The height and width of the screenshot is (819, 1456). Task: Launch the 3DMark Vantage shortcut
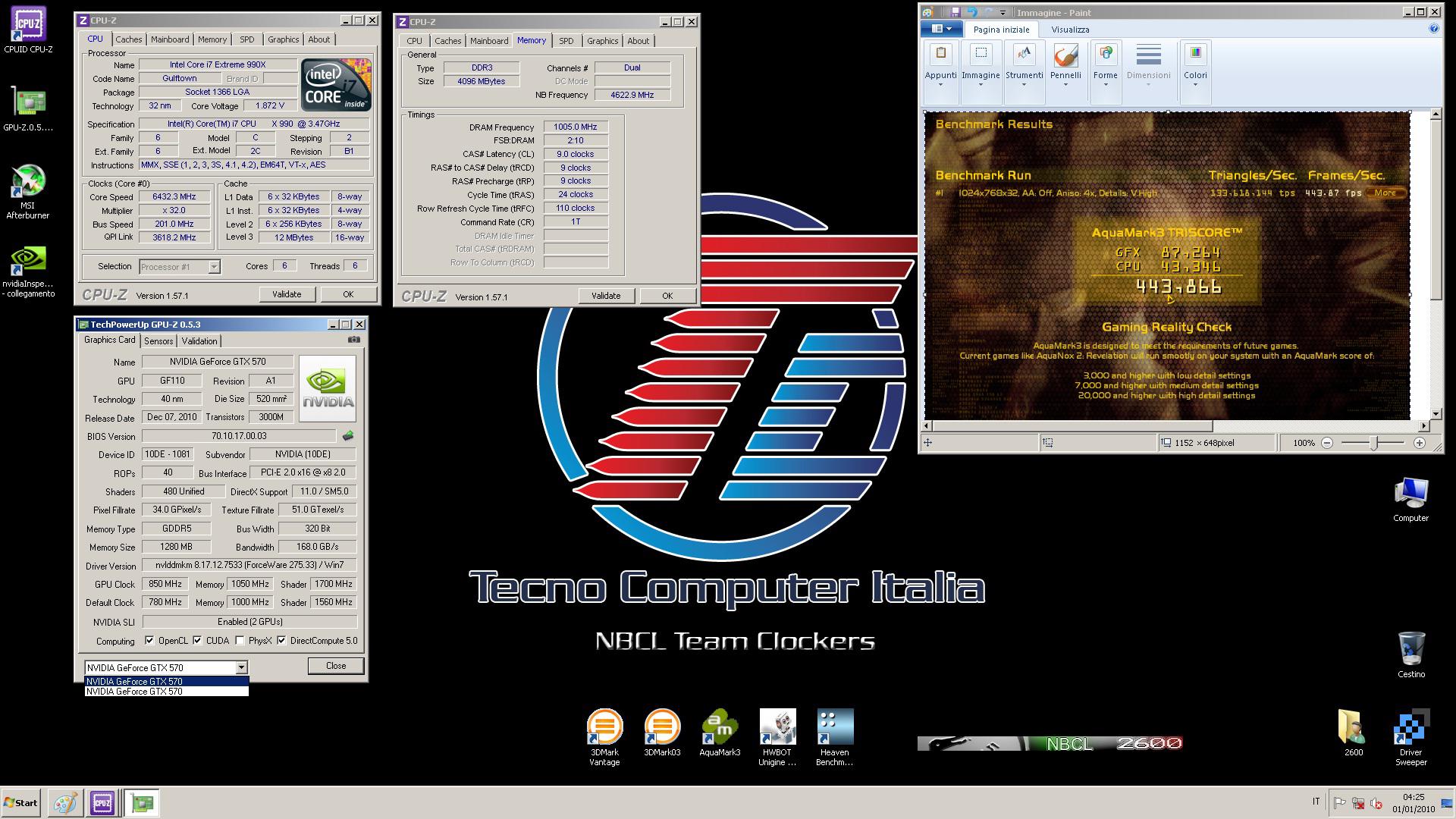[604, 738]
